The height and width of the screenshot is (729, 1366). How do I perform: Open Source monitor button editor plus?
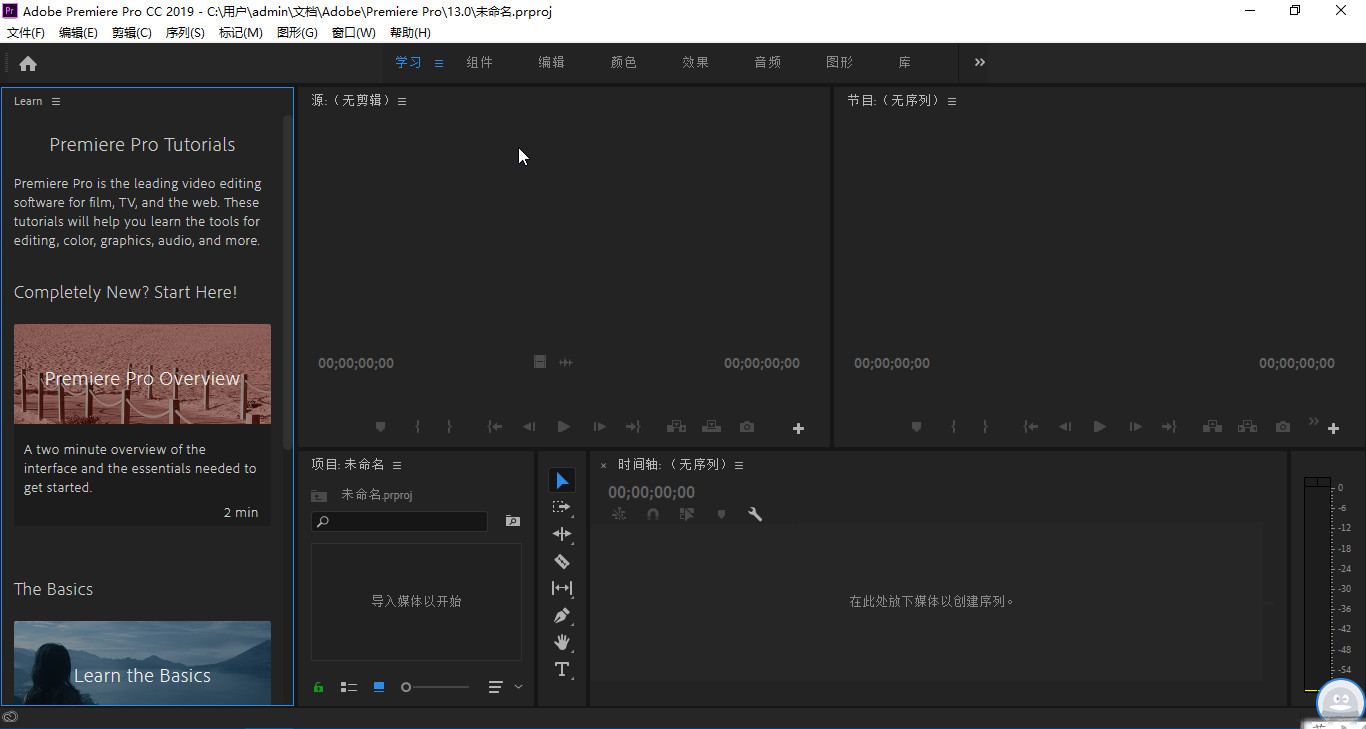pos(798,428)
